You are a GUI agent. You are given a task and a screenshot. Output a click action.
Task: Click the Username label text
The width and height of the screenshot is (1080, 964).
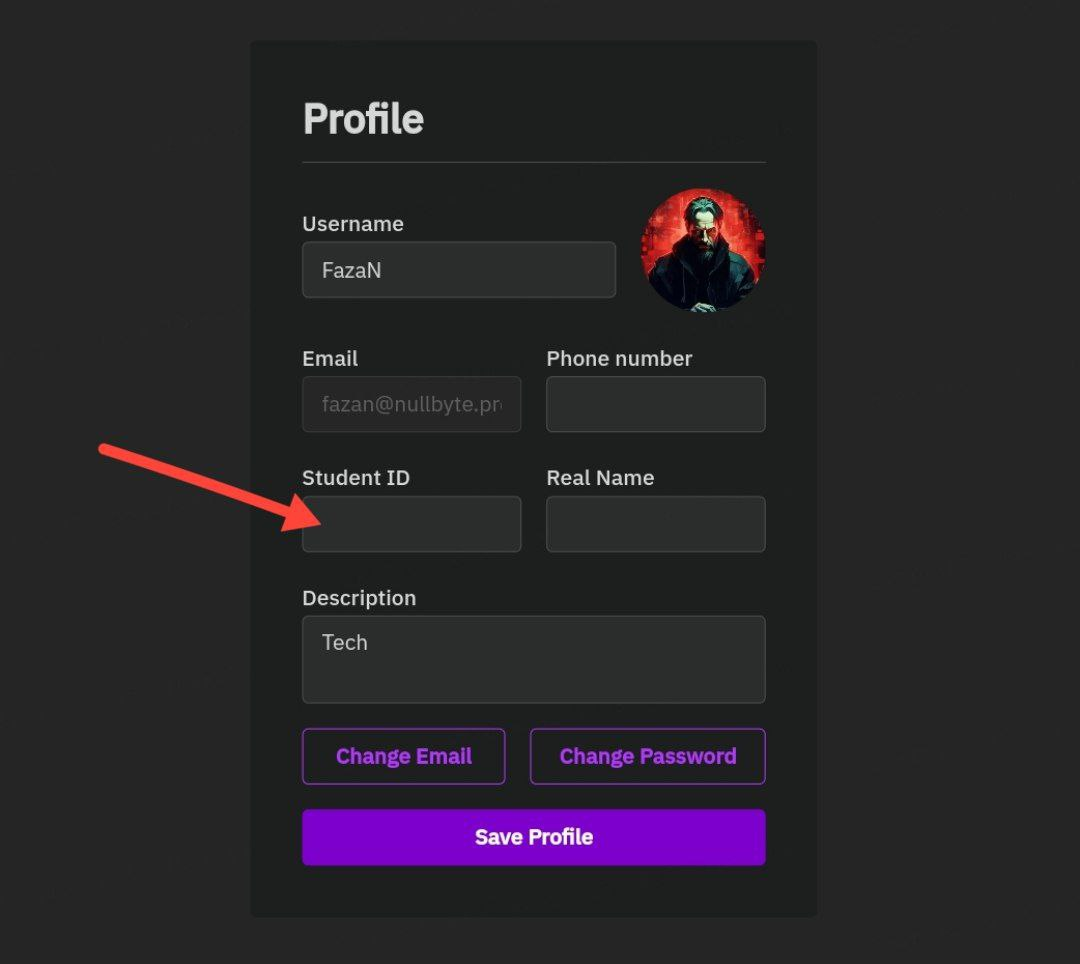353,224
